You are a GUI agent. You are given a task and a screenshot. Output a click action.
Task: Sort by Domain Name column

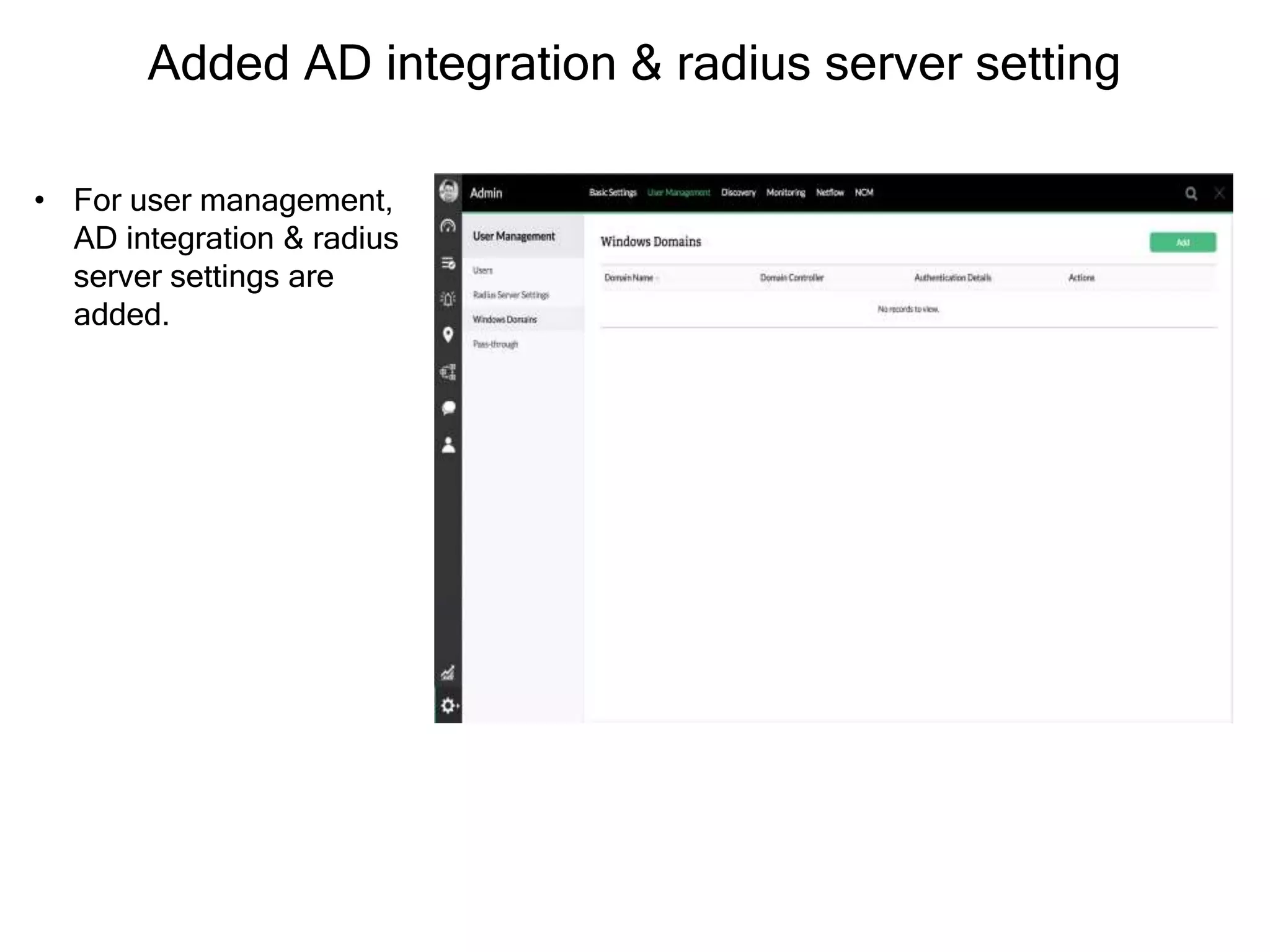click(x=629, y=278)
